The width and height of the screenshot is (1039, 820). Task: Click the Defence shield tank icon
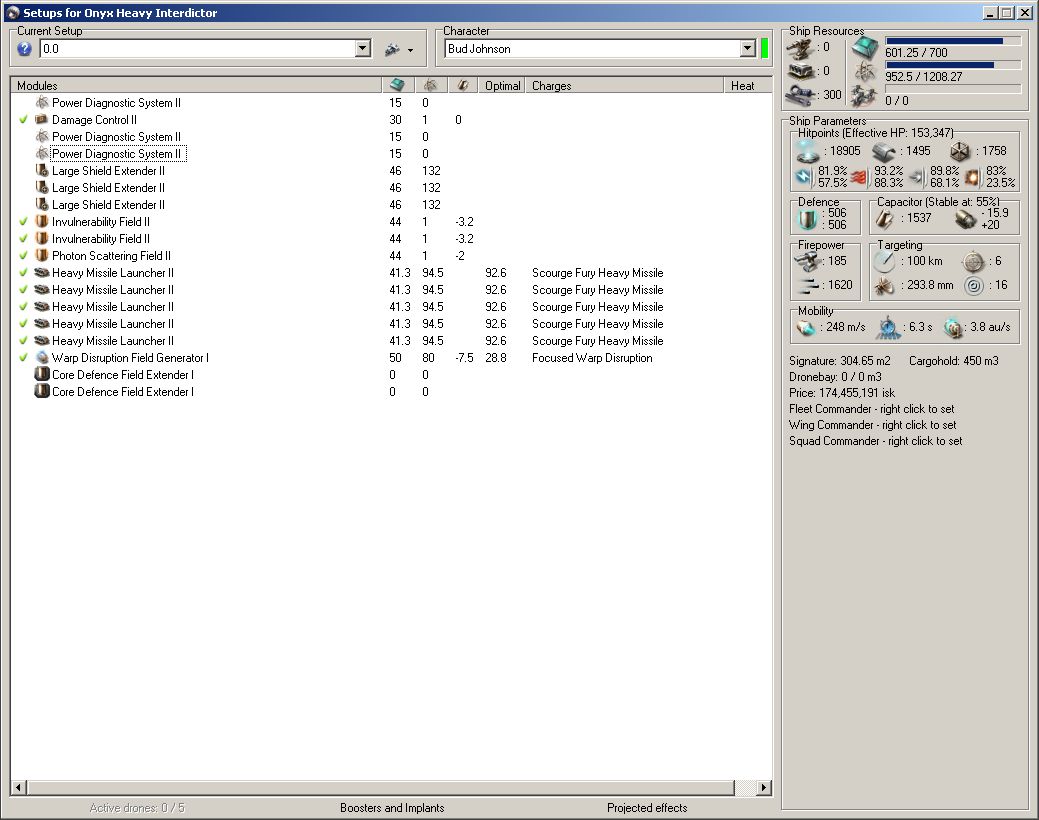[x=808, y=219]
